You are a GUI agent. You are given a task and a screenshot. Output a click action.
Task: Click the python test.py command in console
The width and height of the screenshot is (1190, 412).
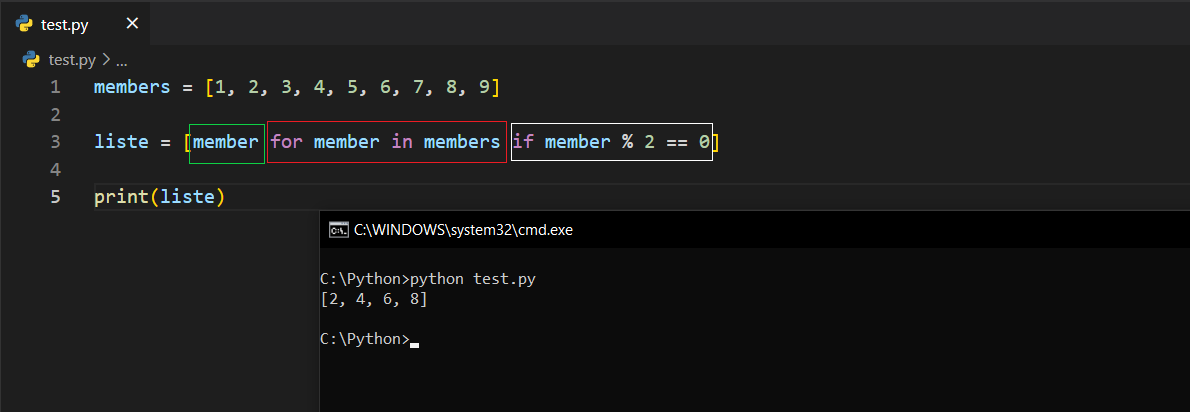click(473, 279)
